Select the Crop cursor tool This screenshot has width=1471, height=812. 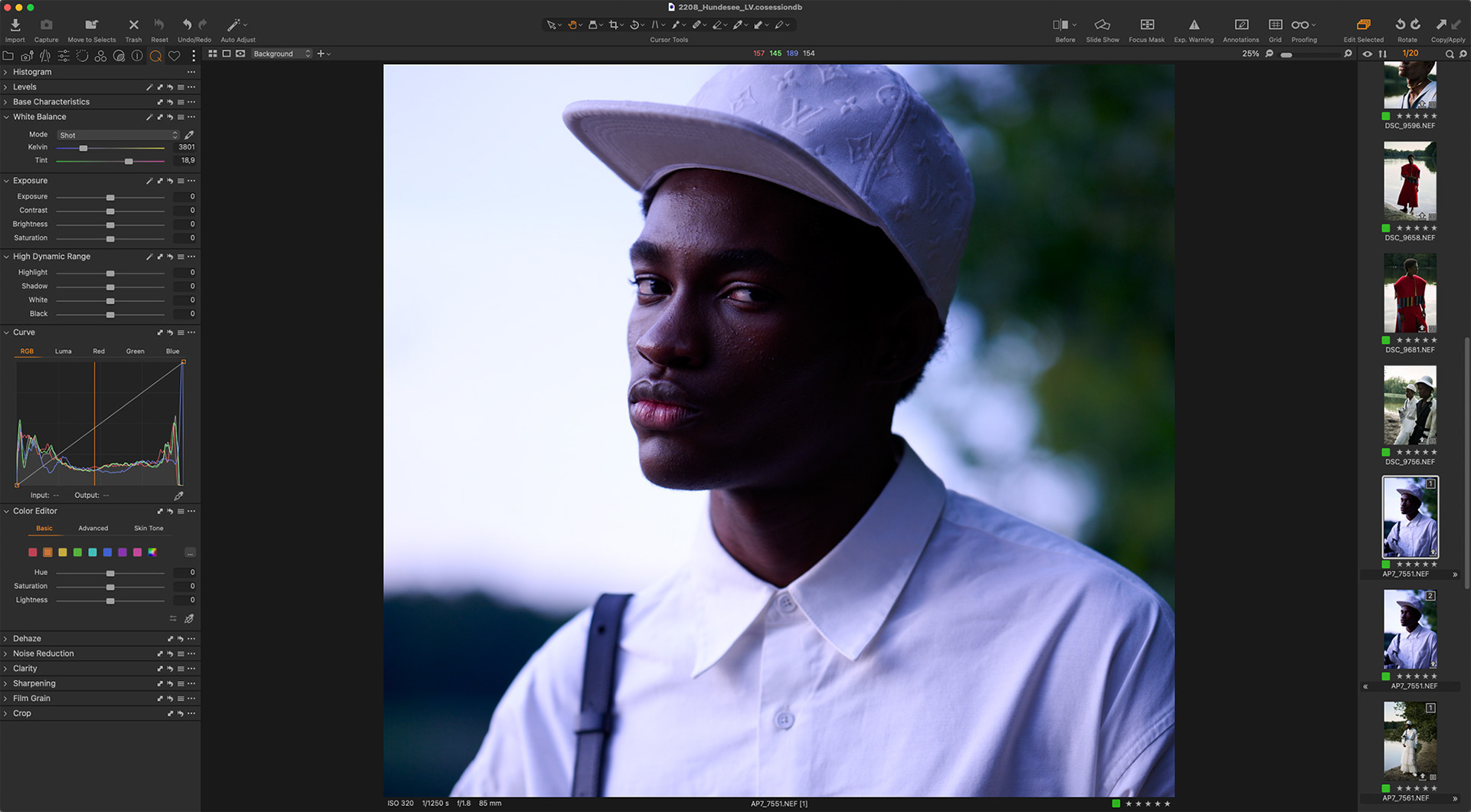[613, 25]
